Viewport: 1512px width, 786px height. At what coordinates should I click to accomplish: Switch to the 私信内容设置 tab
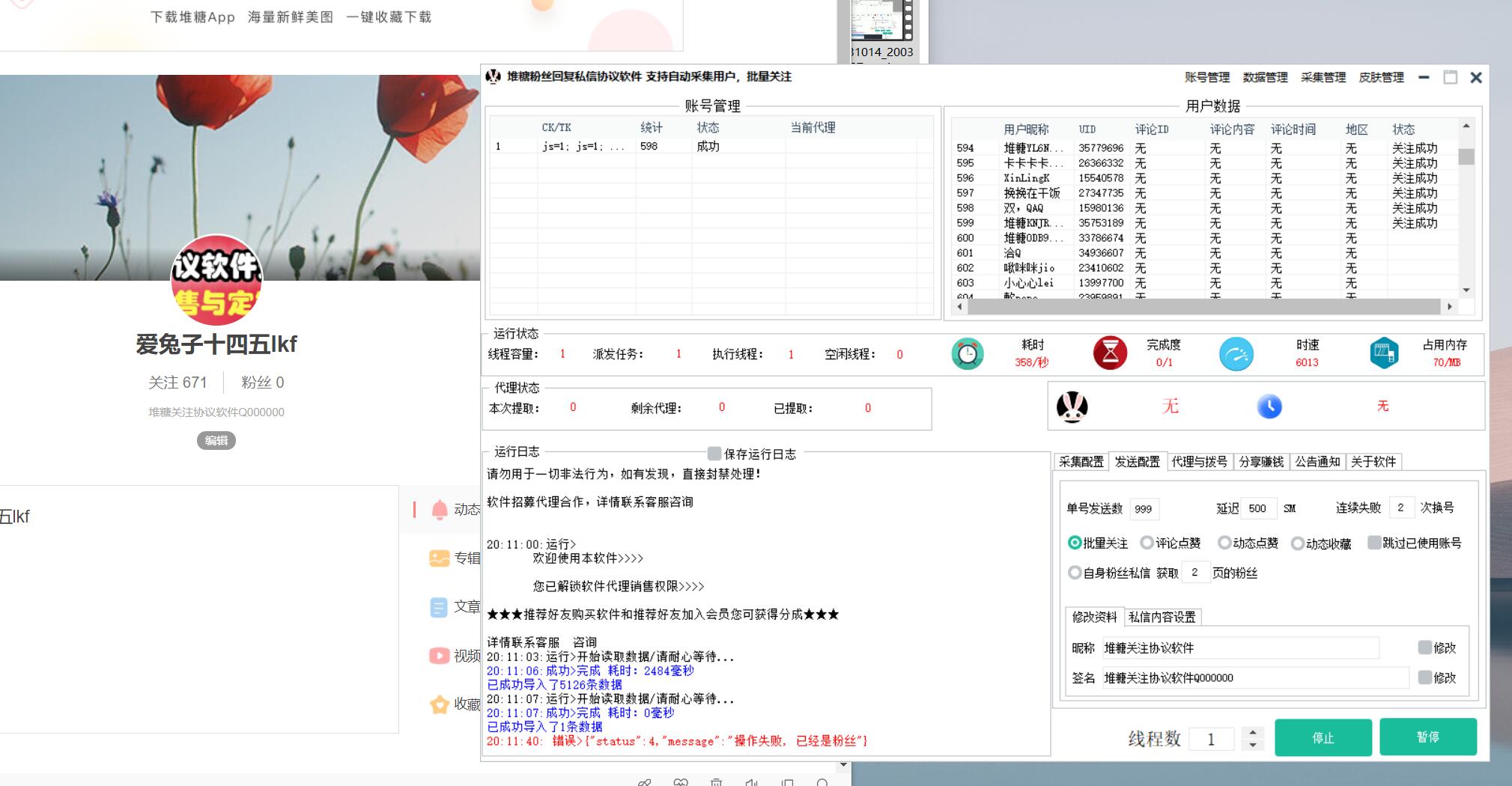point(1162,617)
